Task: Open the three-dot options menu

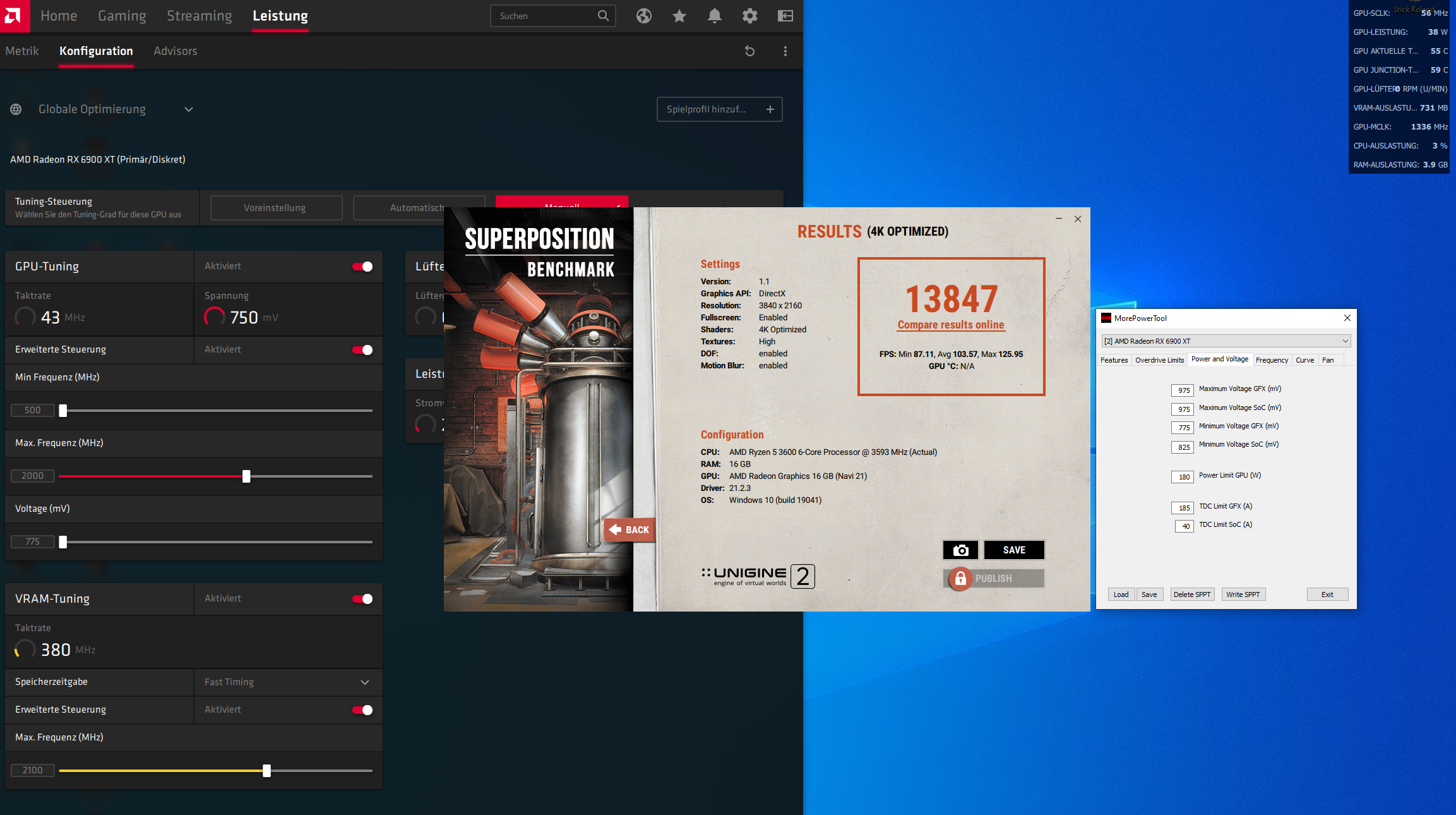Action: [785, 51]
